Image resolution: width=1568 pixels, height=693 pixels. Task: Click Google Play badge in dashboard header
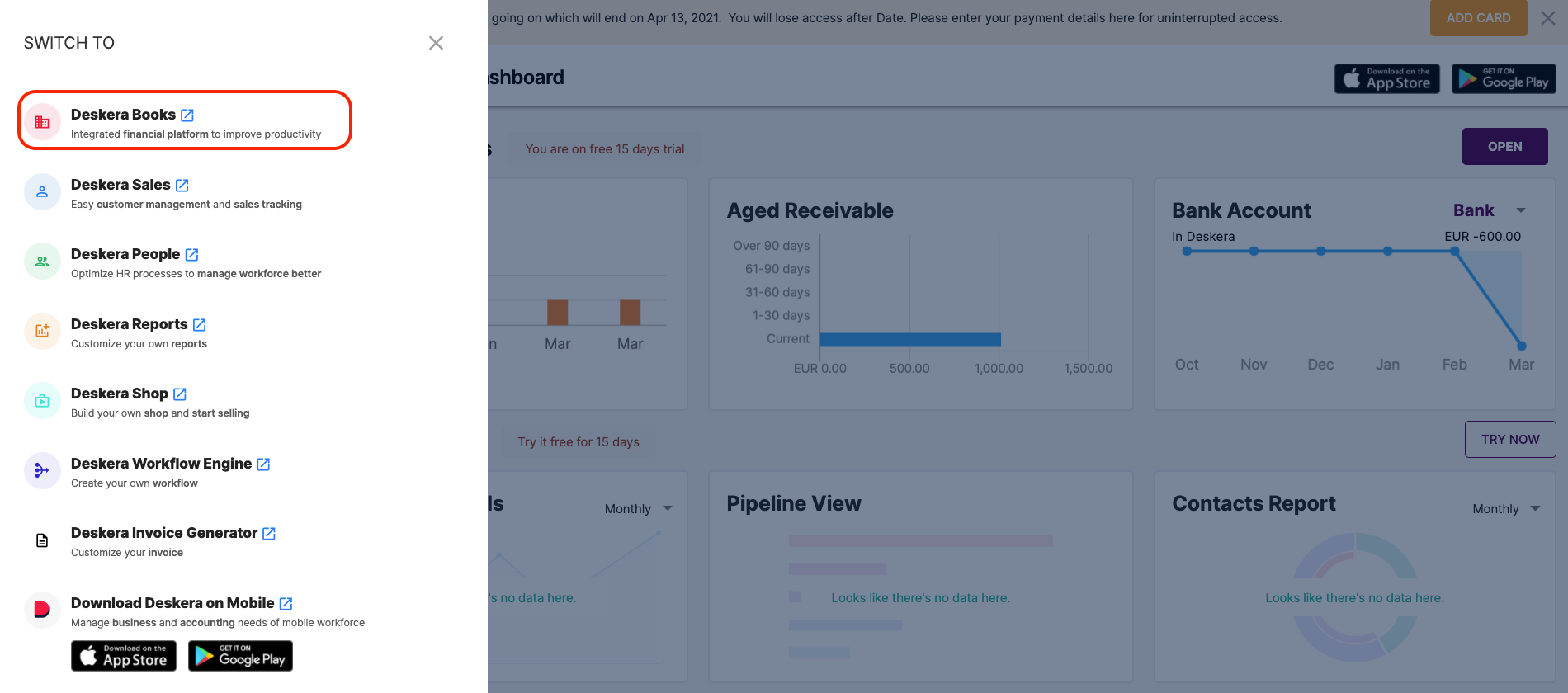[1504, 78]
